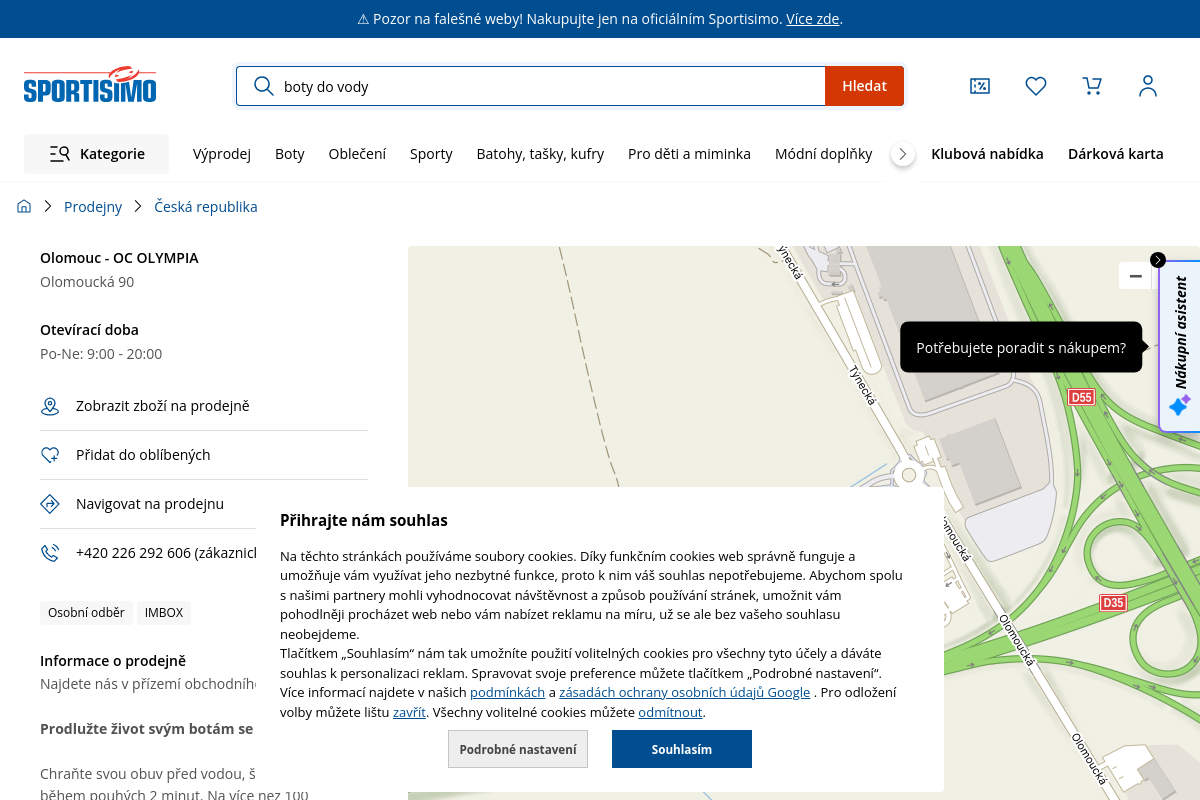This screenshot has width=1200, height=800.
Task: Expand the Kategorie menu
Action: point(97,154)
